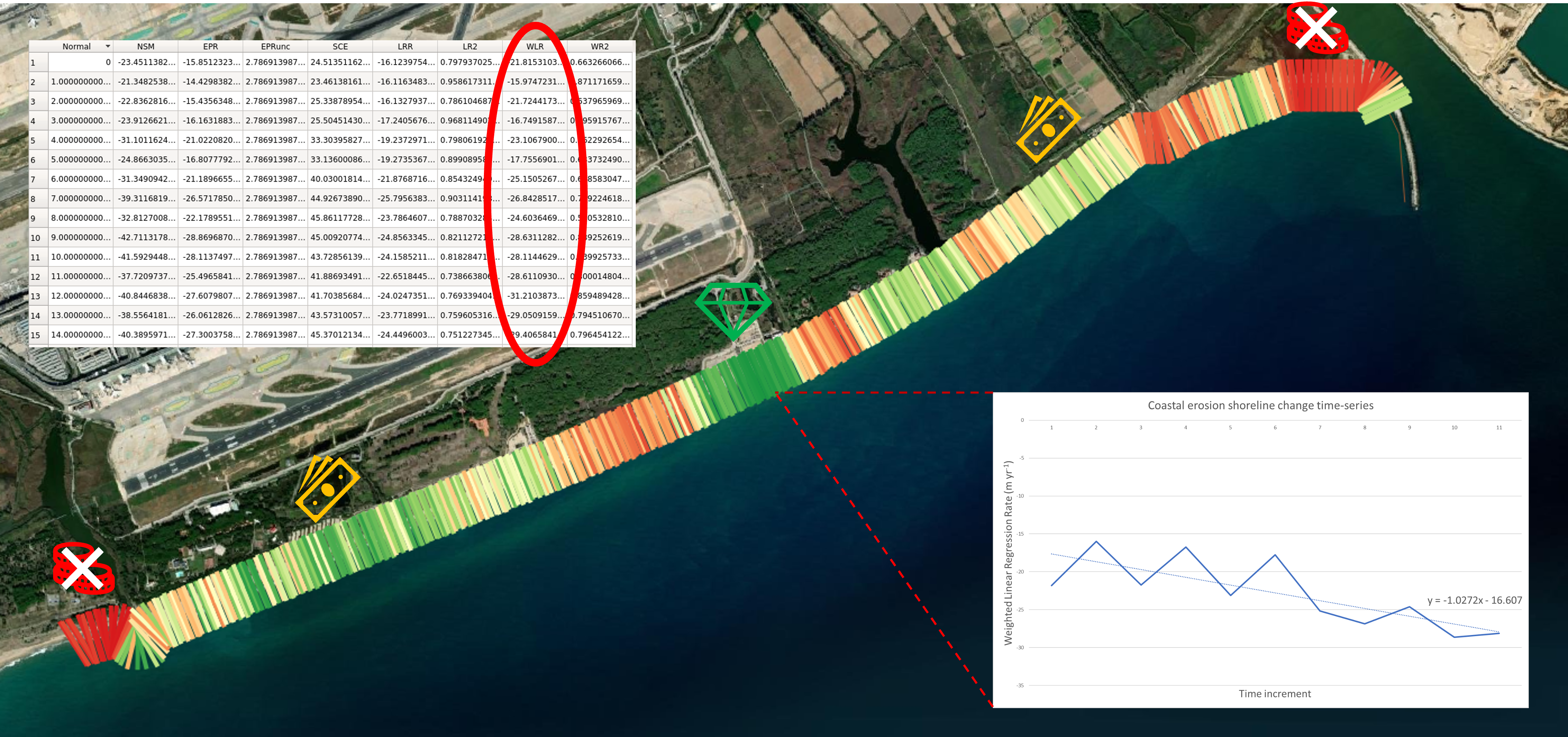This screenshot has height=737, width=1568.
Task: Click the chart title 'Coastal erosion shoreline change time-series'
Action: [x=1260, y=406]
